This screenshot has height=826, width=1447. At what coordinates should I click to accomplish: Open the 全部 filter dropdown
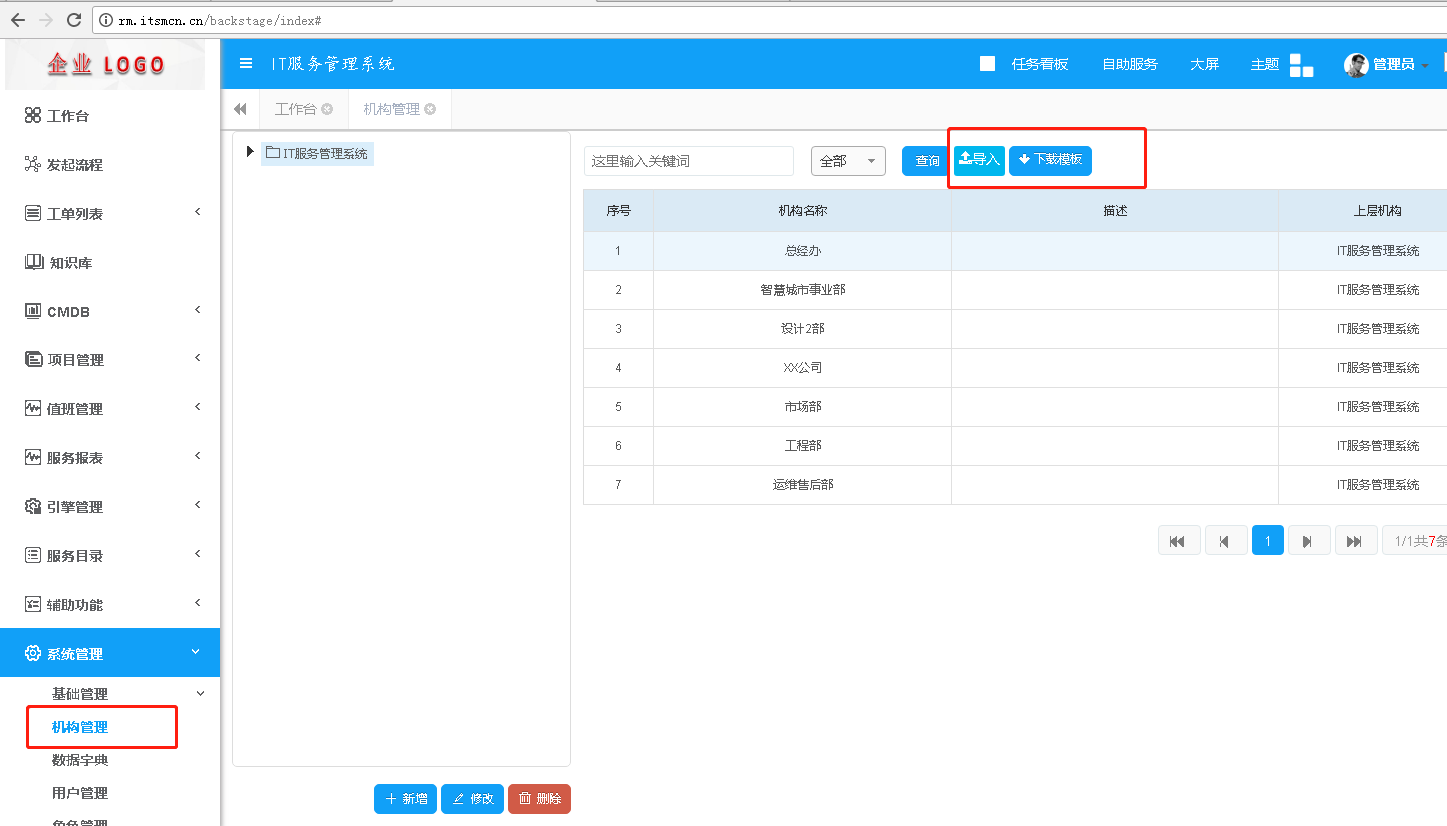[x=848, y=161]
